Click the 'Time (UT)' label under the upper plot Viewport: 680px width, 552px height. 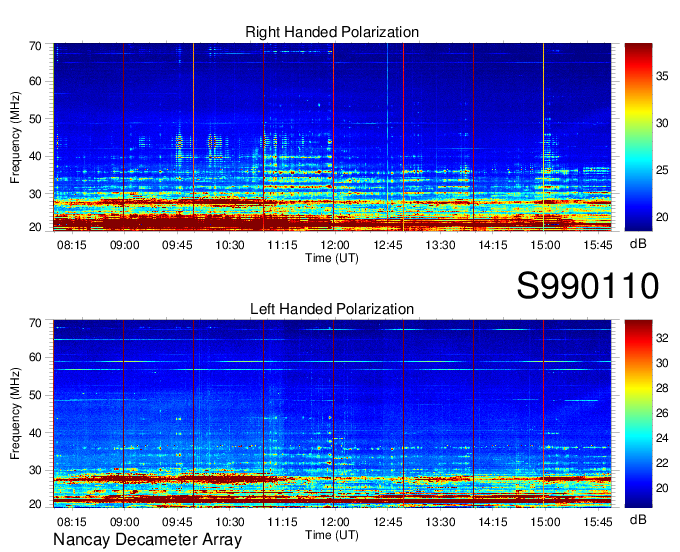coord(332,258)
